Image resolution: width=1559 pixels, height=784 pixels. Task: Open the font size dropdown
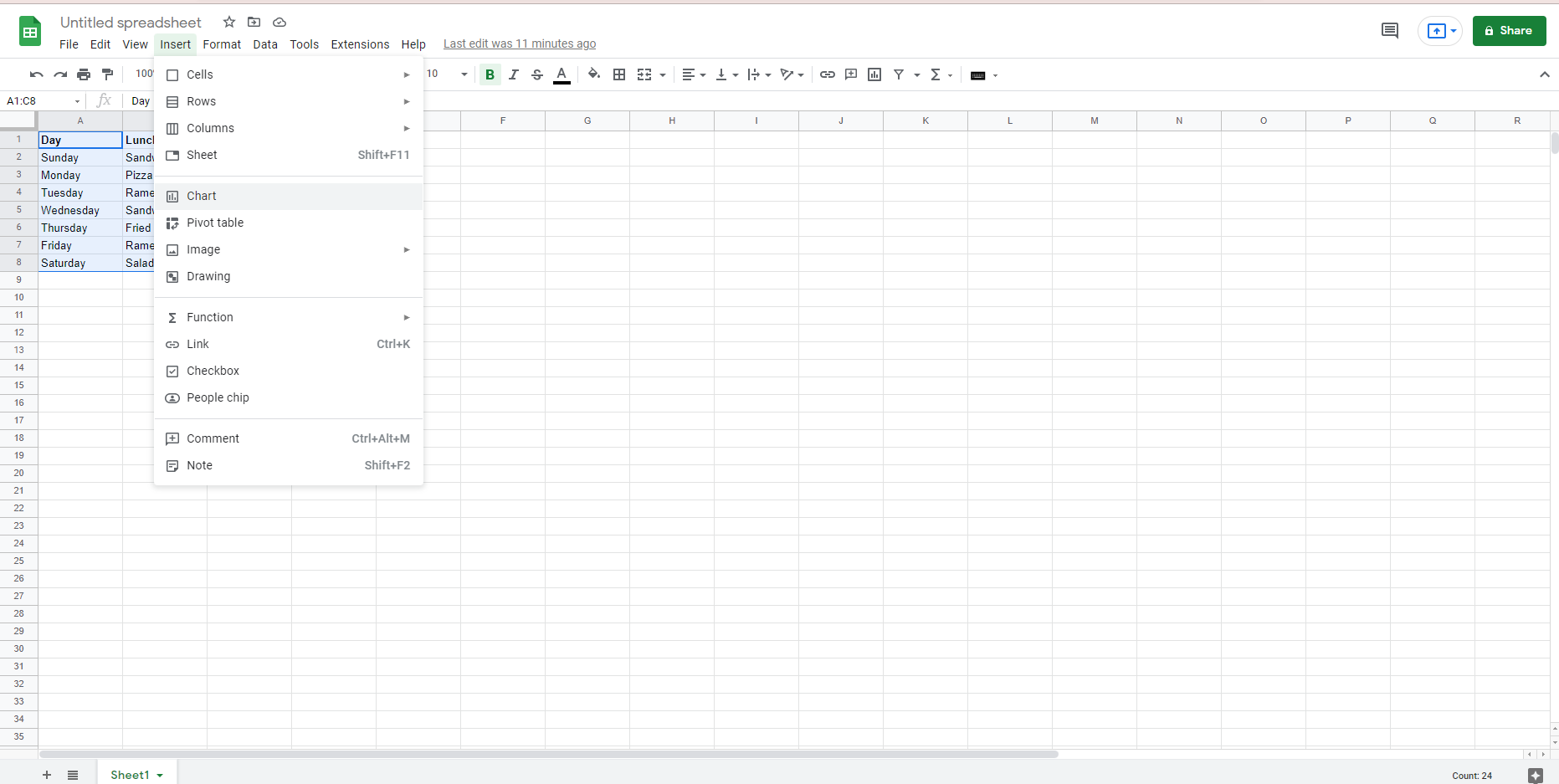pyautogui.click(x=464, y=74)
